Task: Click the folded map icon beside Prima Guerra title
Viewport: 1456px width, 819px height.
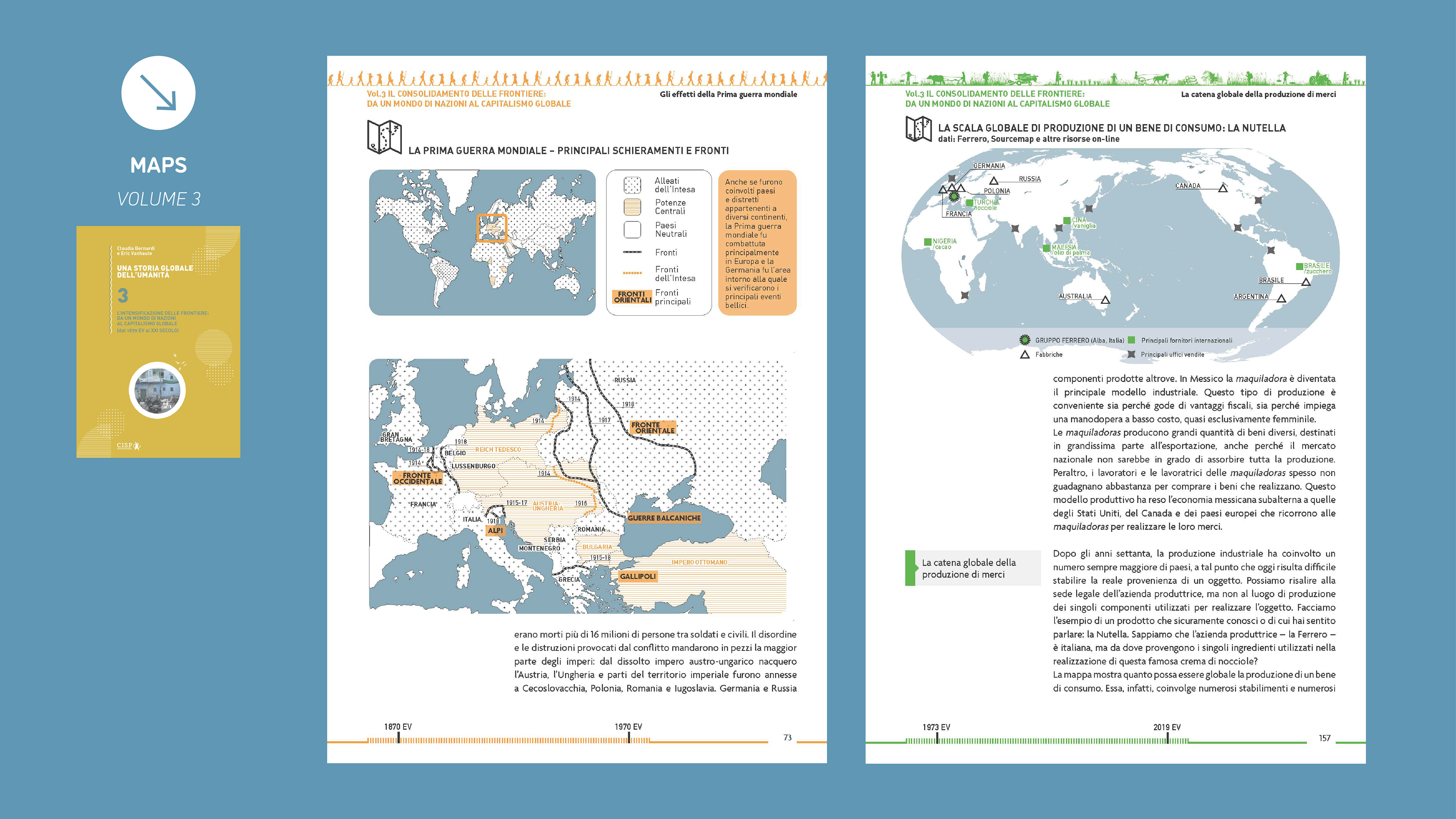Action: tap(384, 137)
